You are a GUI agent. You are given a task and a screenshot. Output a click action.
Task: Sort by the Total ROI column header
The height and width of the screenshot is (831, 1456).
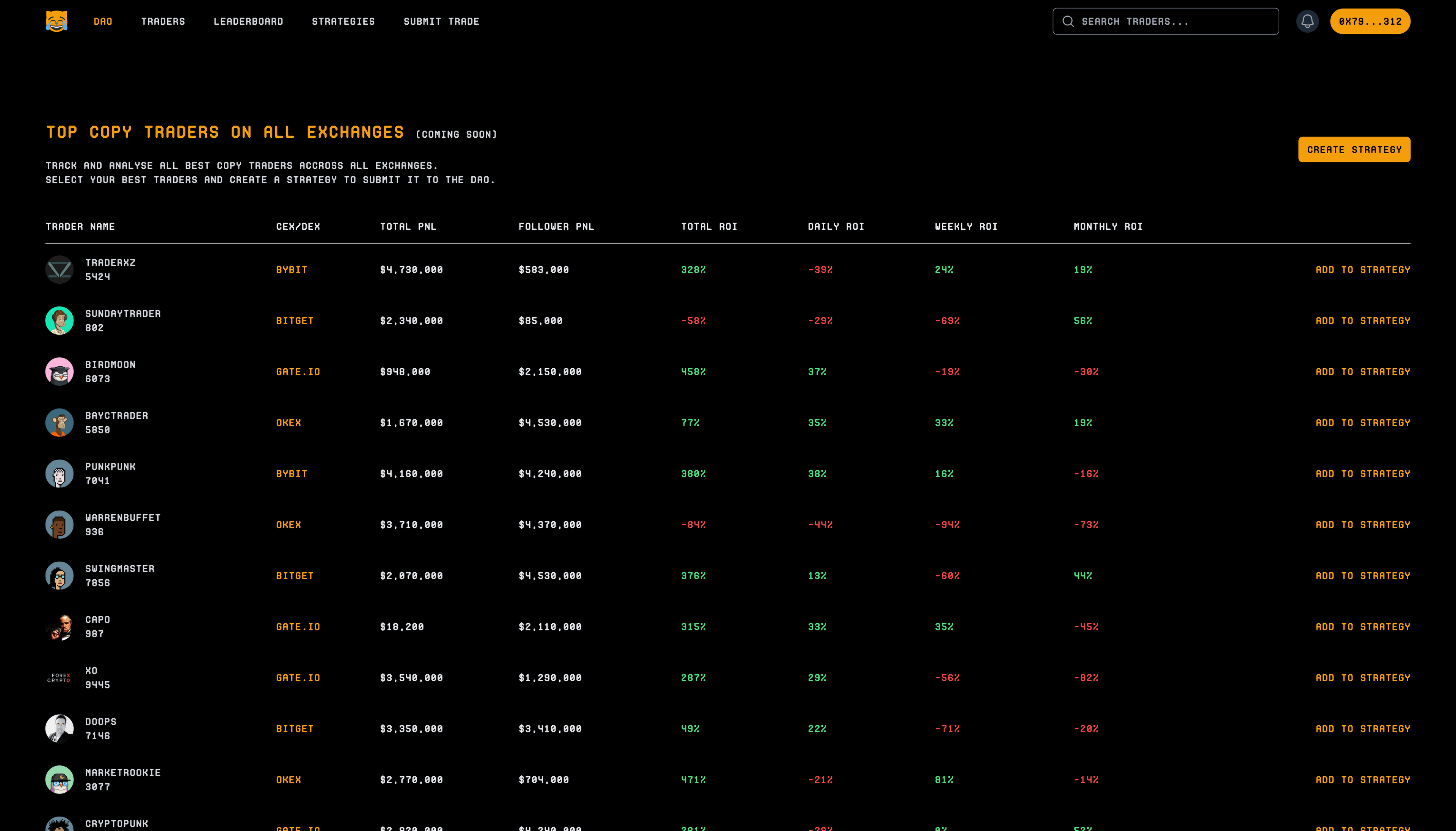click(x=709, y=226)
